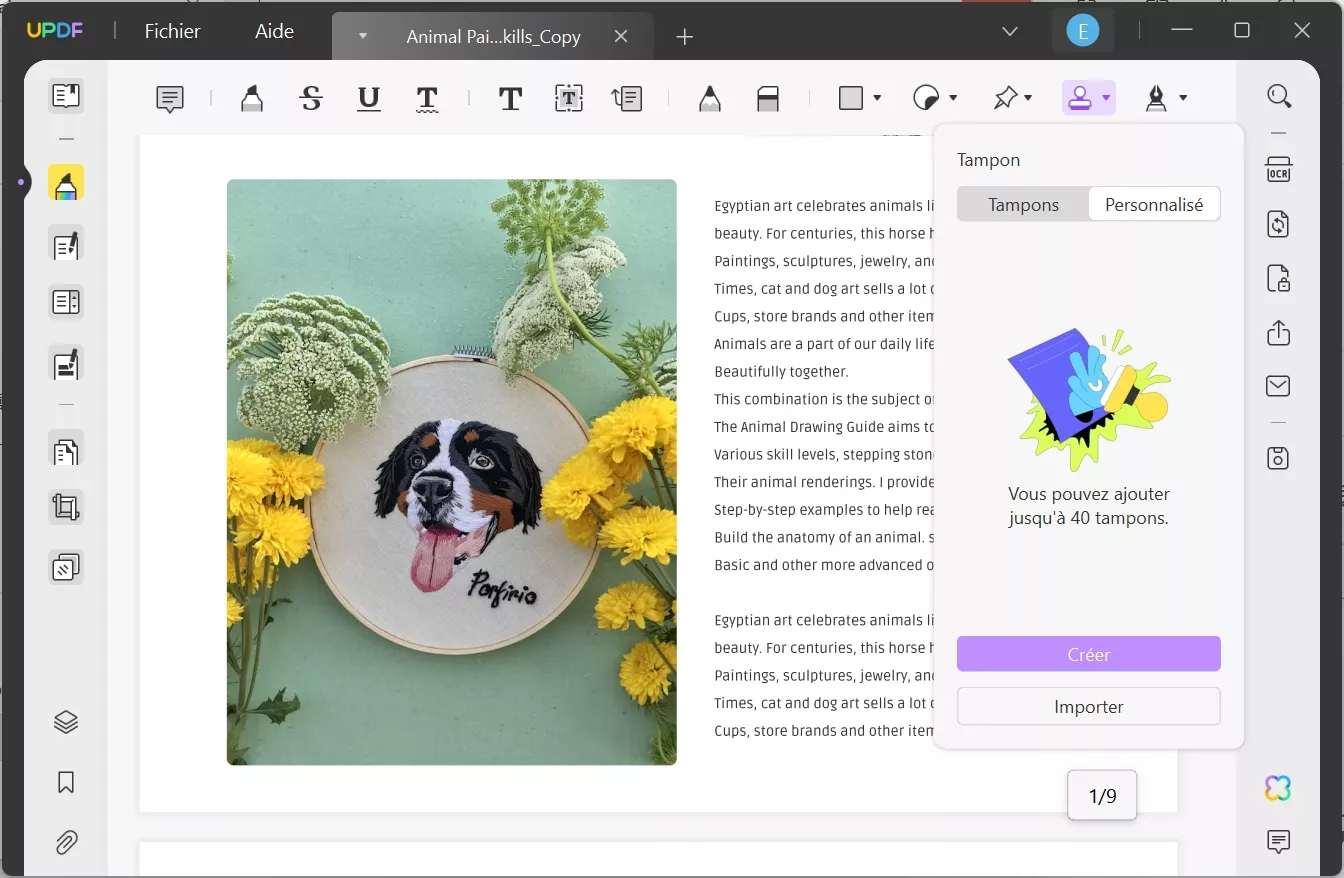
Task: Select the sticky note comment tool
Action: (170, 98)
